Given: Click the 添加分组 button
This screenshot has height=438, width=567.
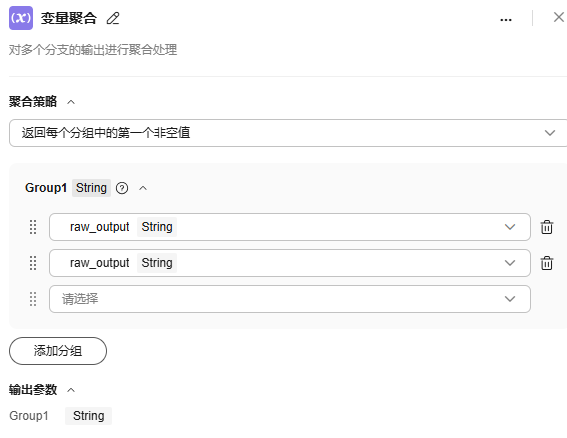Looking at the screenshot, I should [58, 351].
